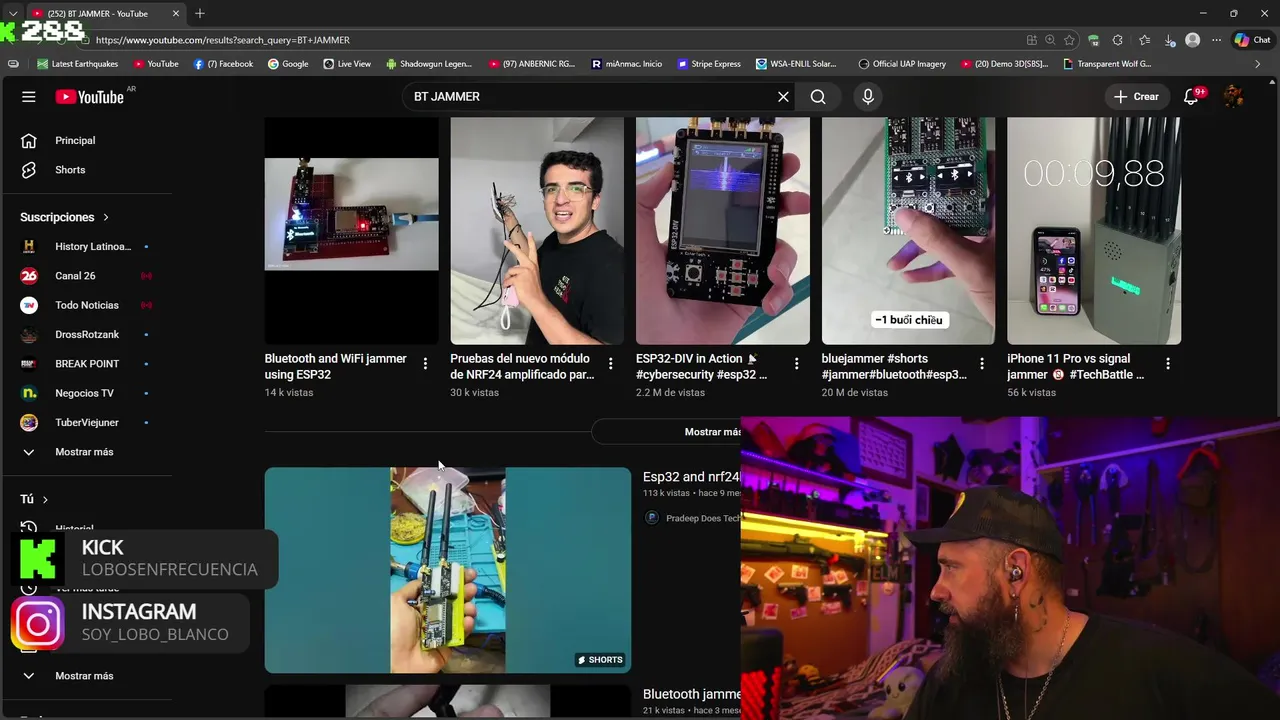Open the Esp32 and nrf24 video thumbnail
This screenshot has width=1280, height=720.
click(x=448, y=570)
